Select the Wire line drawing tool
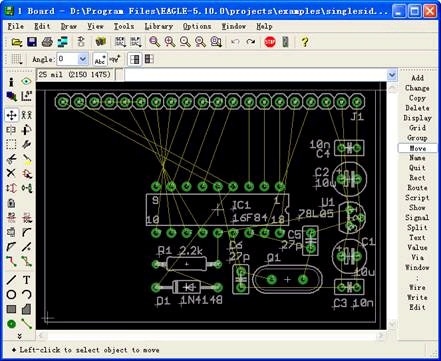The image size is (441, 361). coord(11,280)
